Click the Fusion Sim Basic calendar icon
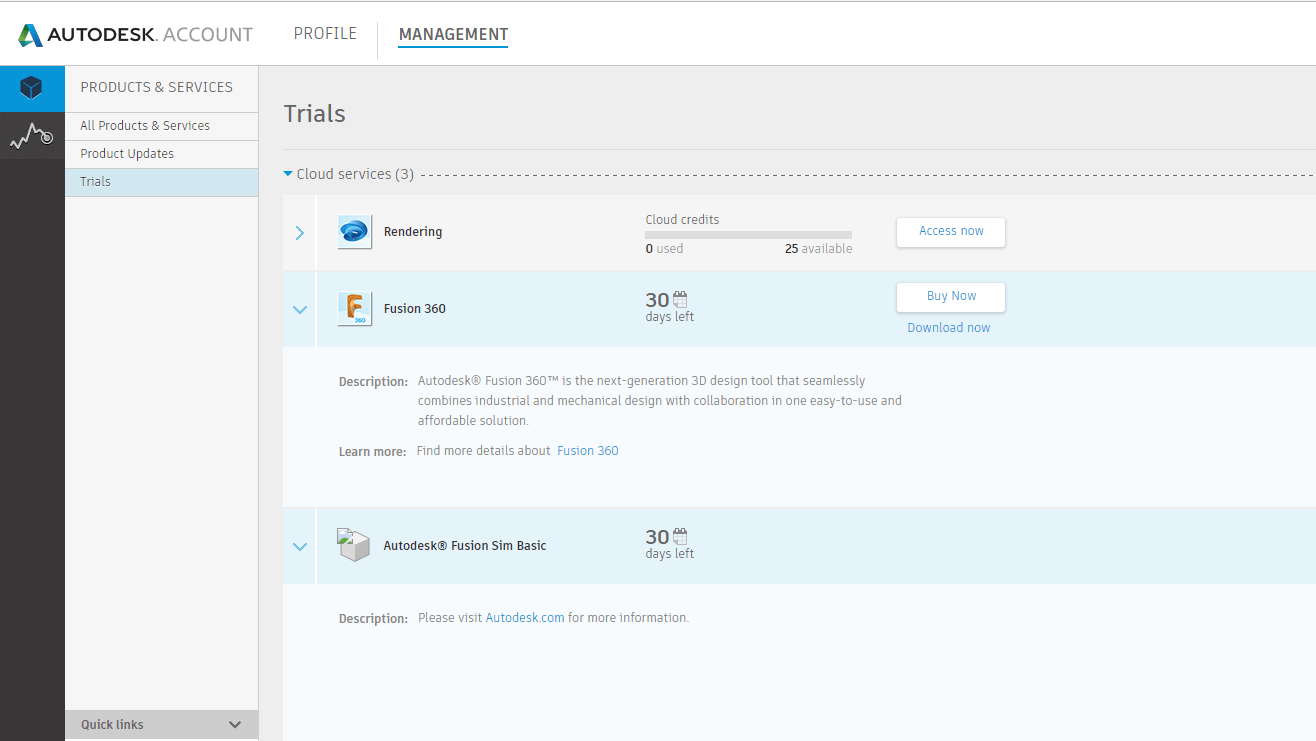Image resolution: width=1316 pixels, height=741 pixels. pyautogui.click(x=681, y=536)
